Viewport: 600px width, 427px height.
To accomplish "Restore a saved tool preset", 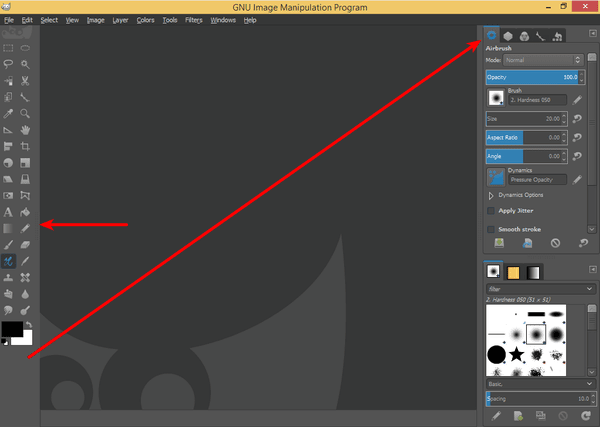I will pos(527,243).
